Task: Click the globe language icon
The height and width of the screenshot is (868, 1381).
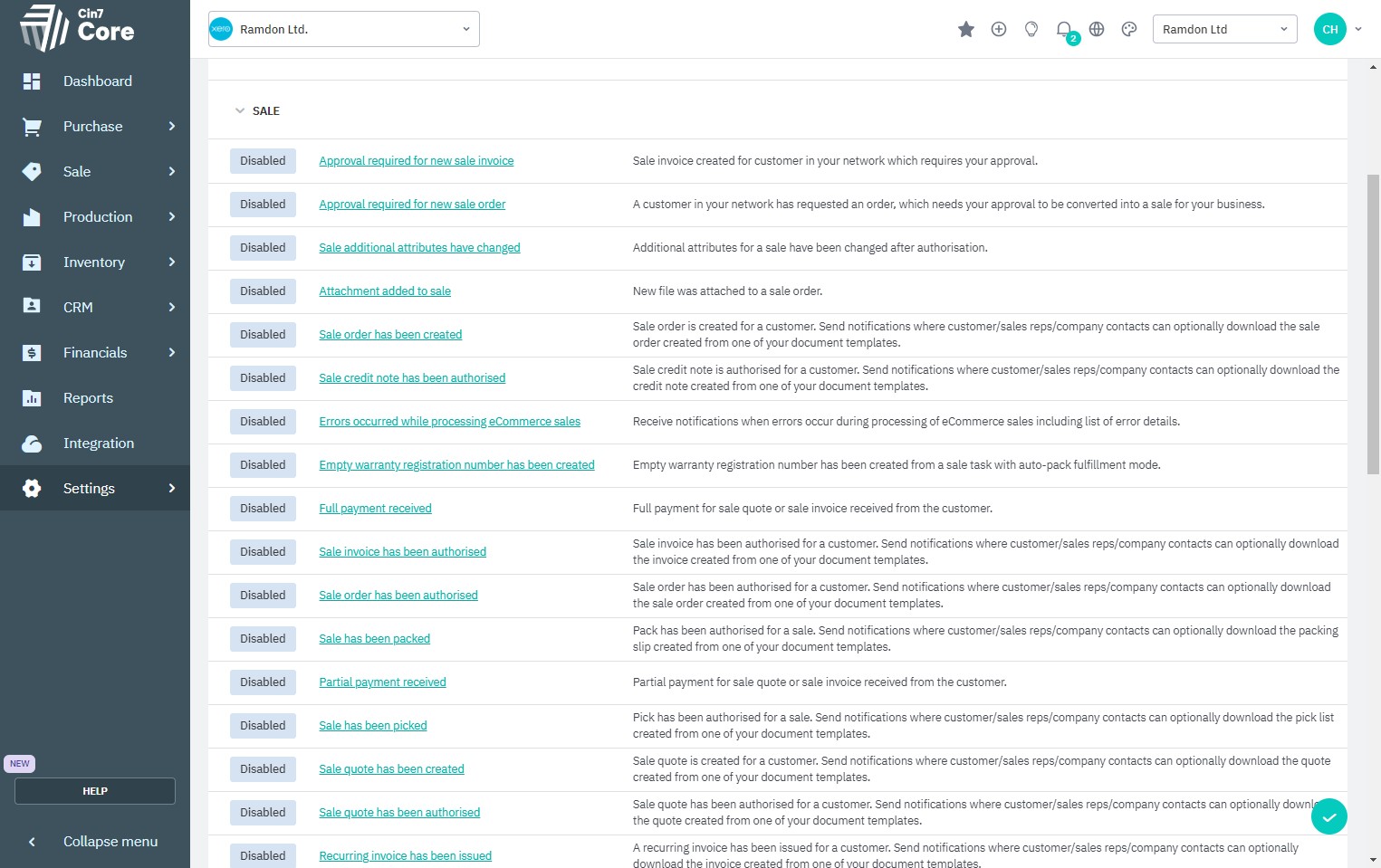Action: click(1097, 29)
